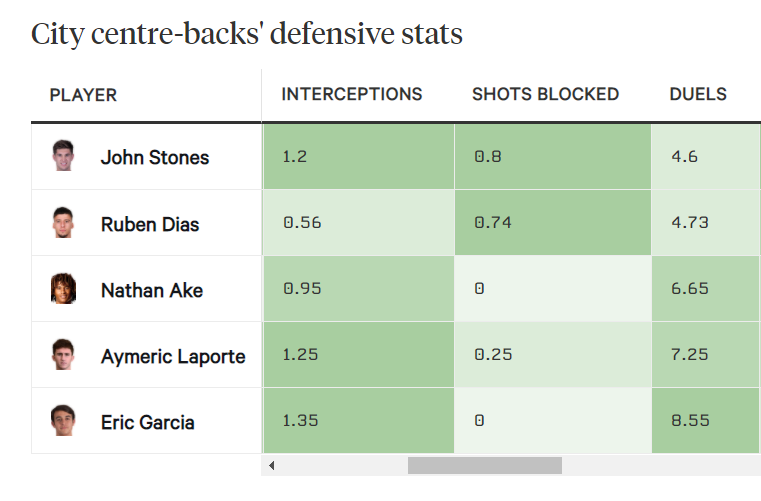Select the Eric Garcia name
This screenshot has width=761, height=501.
tap(148, 422)
